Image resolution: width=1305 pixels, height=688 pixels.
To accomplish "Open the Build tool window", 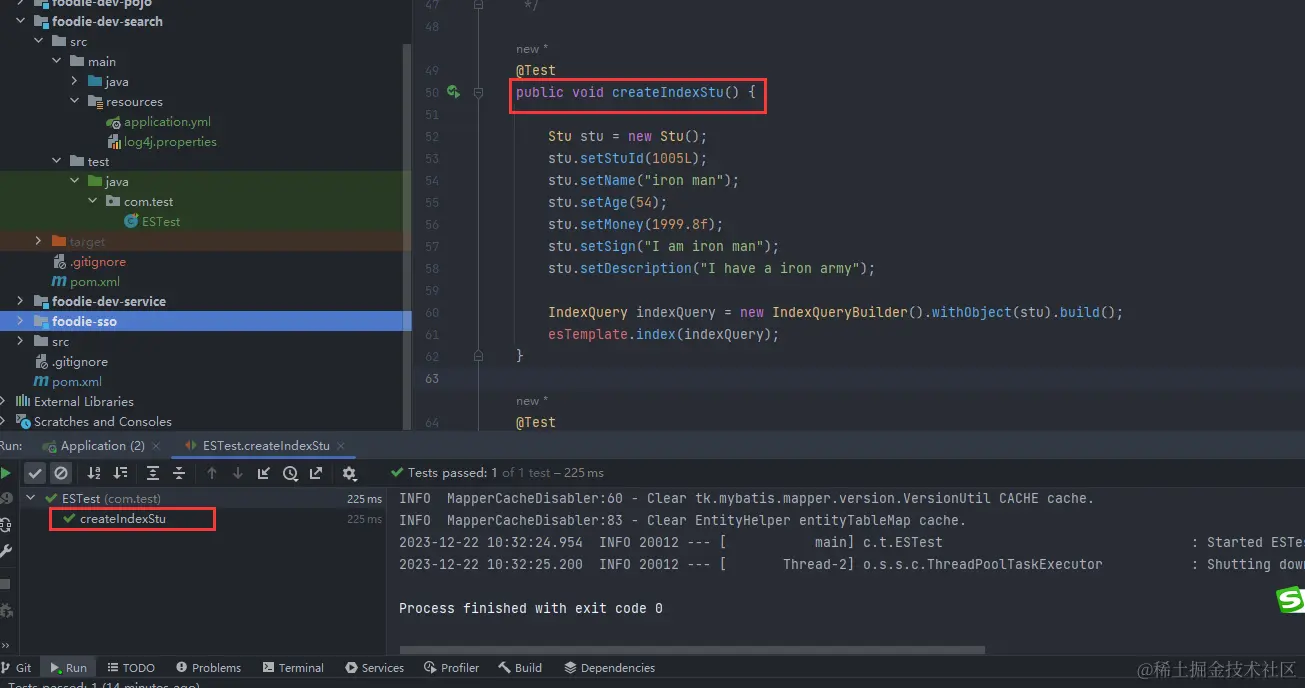I will pos(520,667).
